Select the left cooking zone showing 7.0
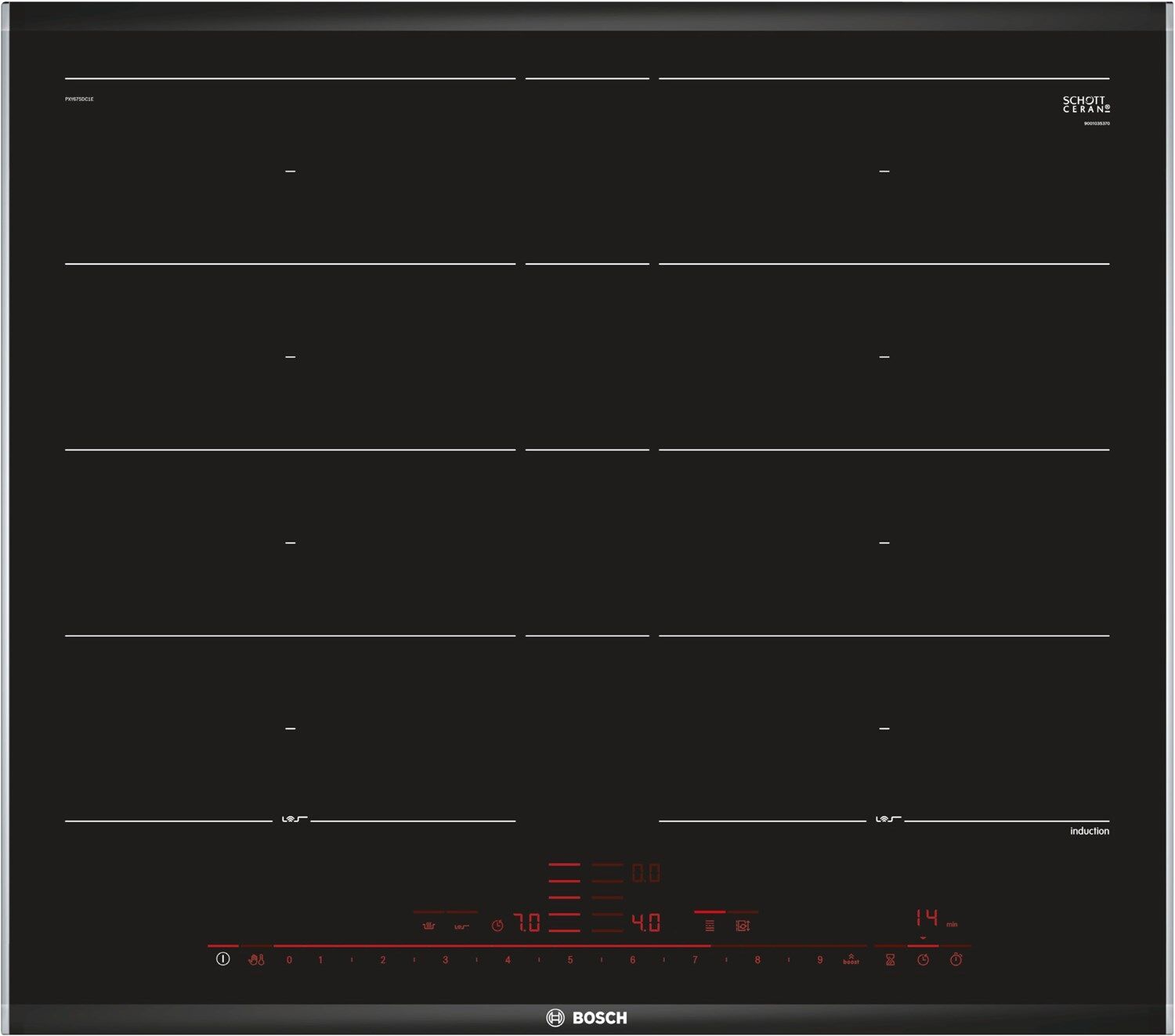 (527, 923)
